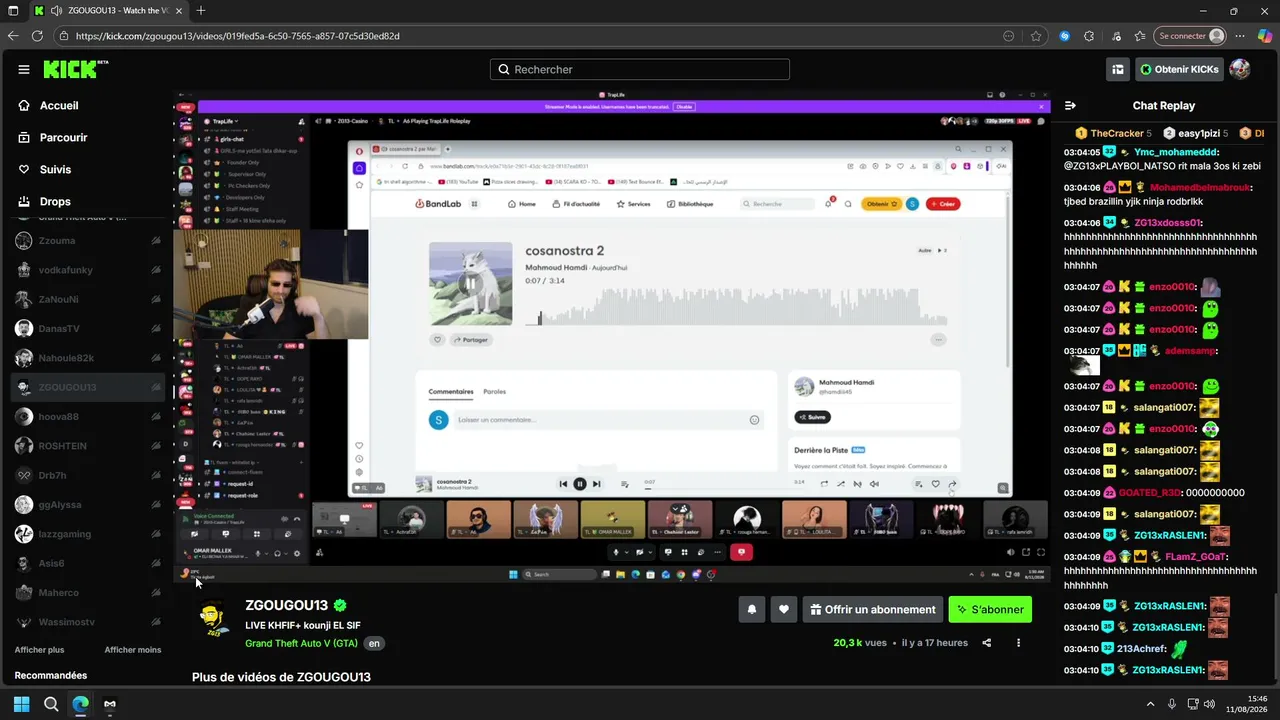Open the Copilot icon in Edge
The height and width of the screenshot is (720, 1280).
tap(1265, 36)
